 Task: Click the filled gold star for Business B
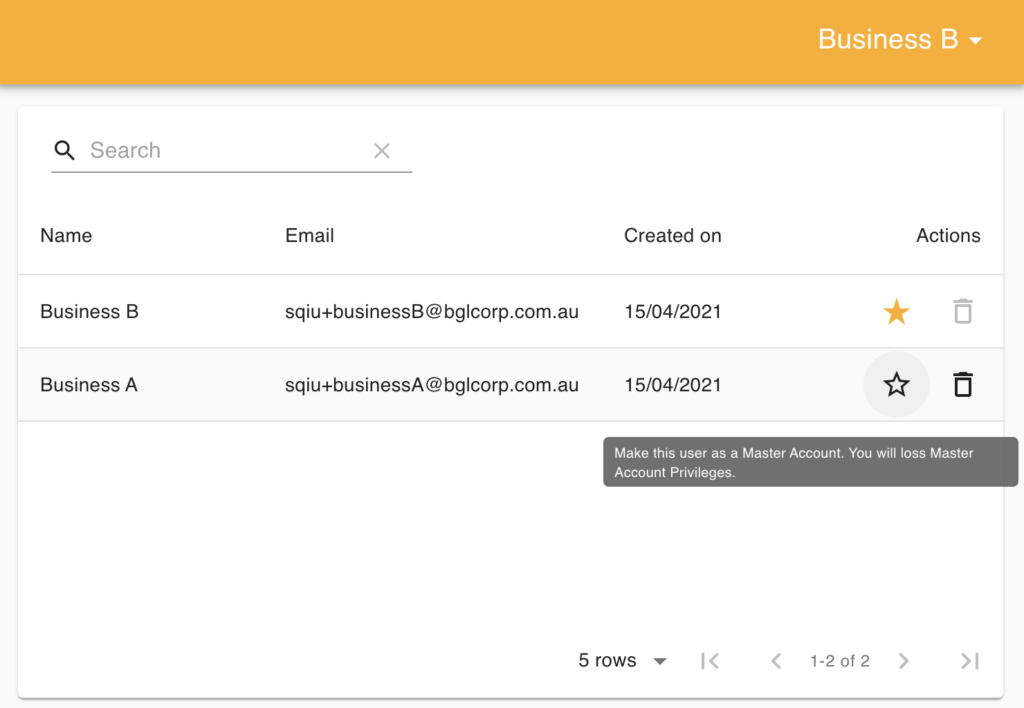pos(897,312)
